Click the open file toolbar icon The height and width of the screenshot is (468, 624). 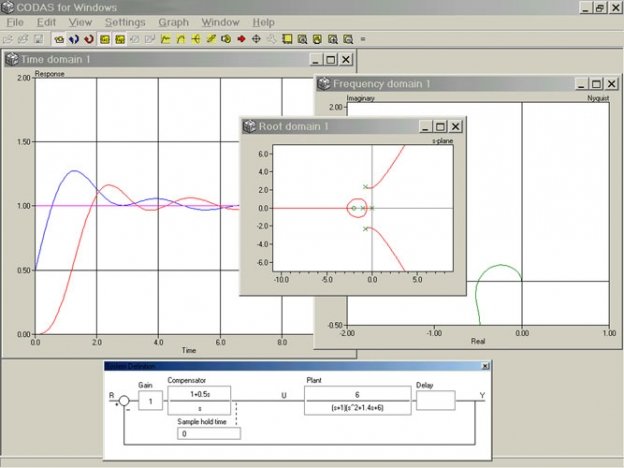click(x=8, y=40)
